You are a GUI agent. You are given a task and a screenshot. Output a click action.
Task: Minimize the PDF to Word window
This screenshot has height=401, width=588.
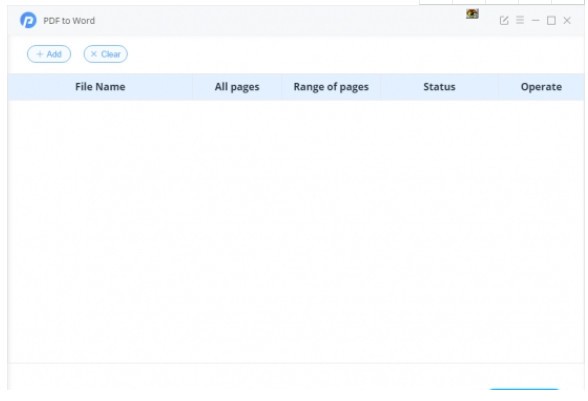[x=536, y=20]
